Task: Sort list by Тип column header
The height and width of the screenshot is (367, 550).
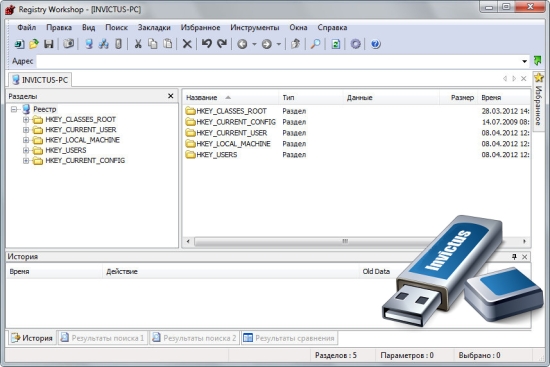Action: pyautogui.click(x=311, y=98)
